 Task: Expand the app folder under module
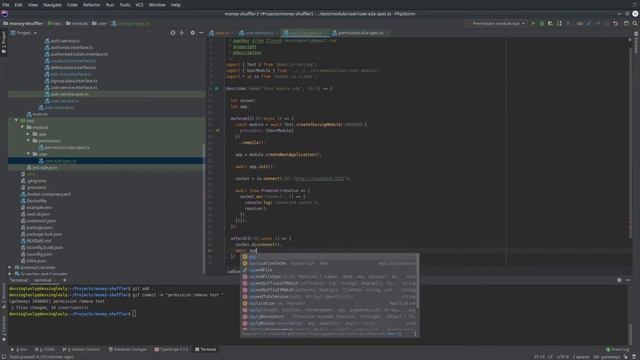pos(29,134)
